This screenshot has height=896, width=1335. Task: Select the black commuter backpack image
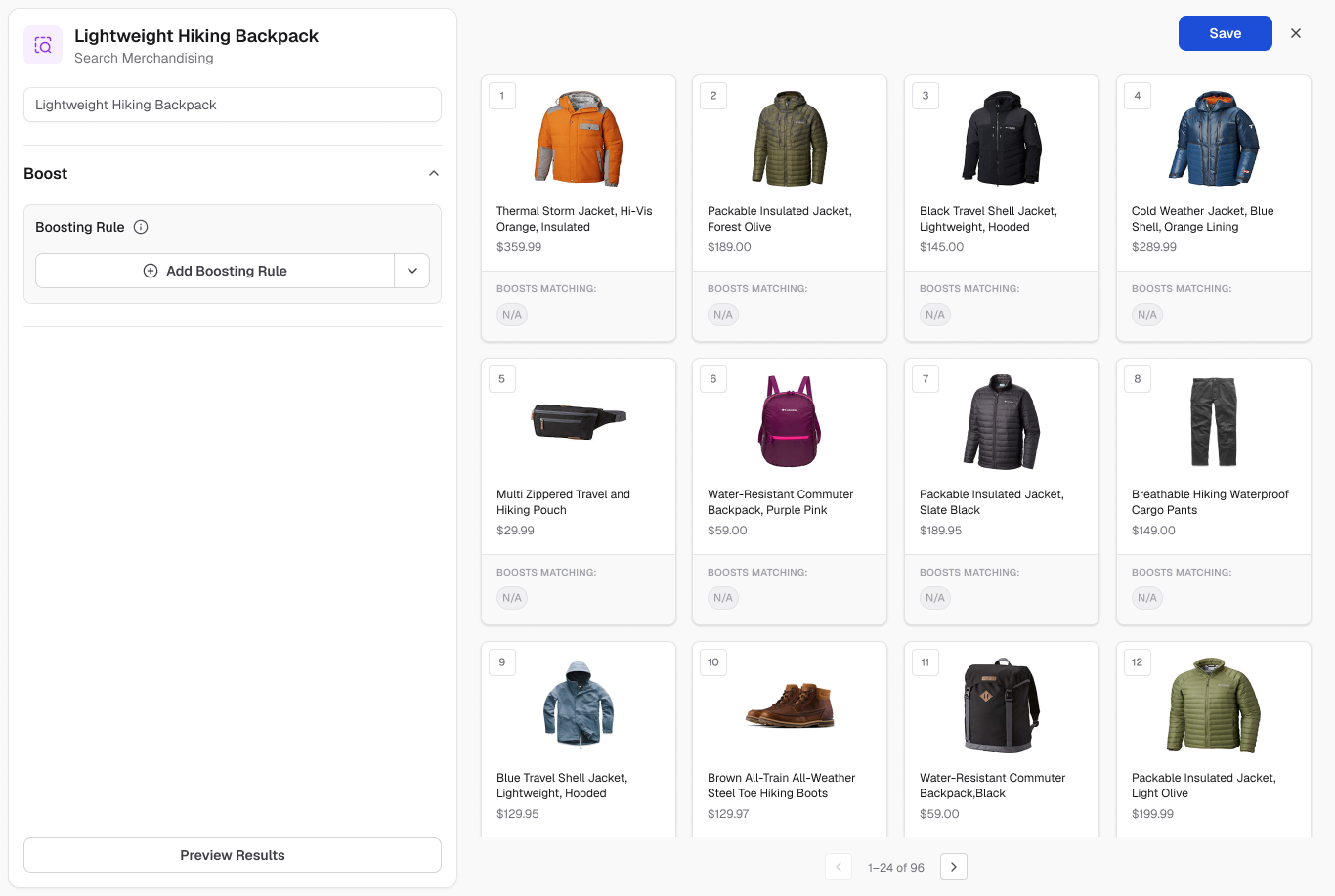pyautogui.click(x=1002, y=704)
